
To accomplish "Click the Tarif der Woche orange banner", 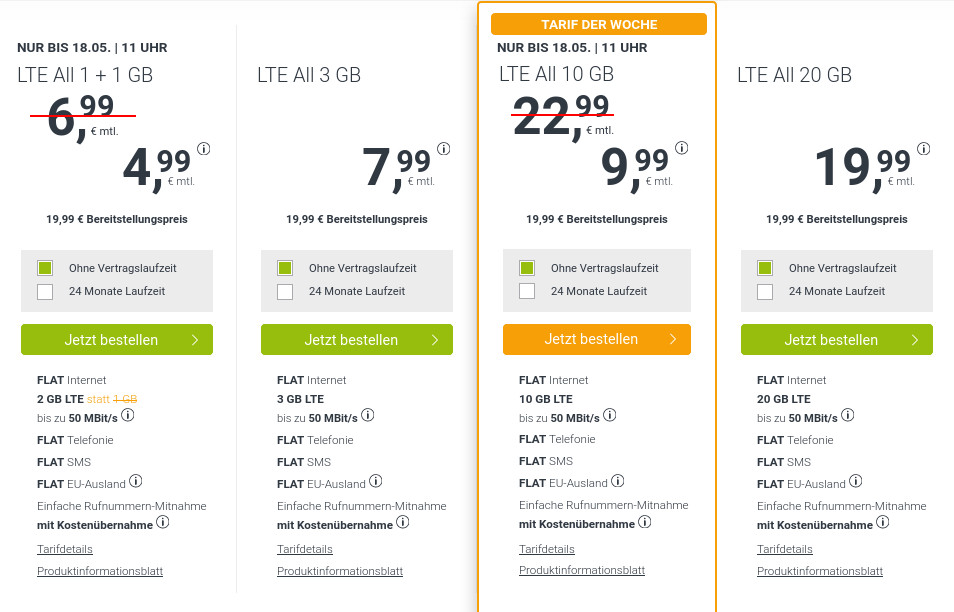I will 598,24.
